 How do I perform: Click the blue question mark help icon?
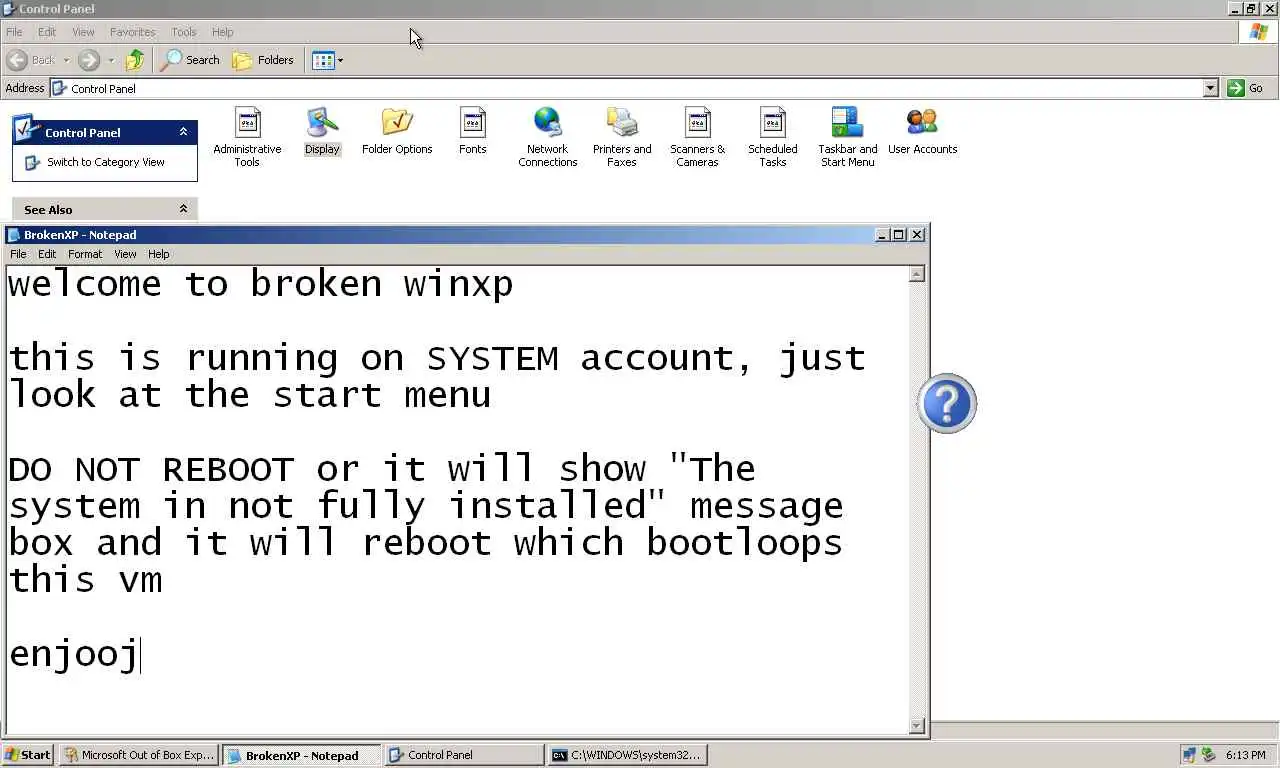pos(946,403)
